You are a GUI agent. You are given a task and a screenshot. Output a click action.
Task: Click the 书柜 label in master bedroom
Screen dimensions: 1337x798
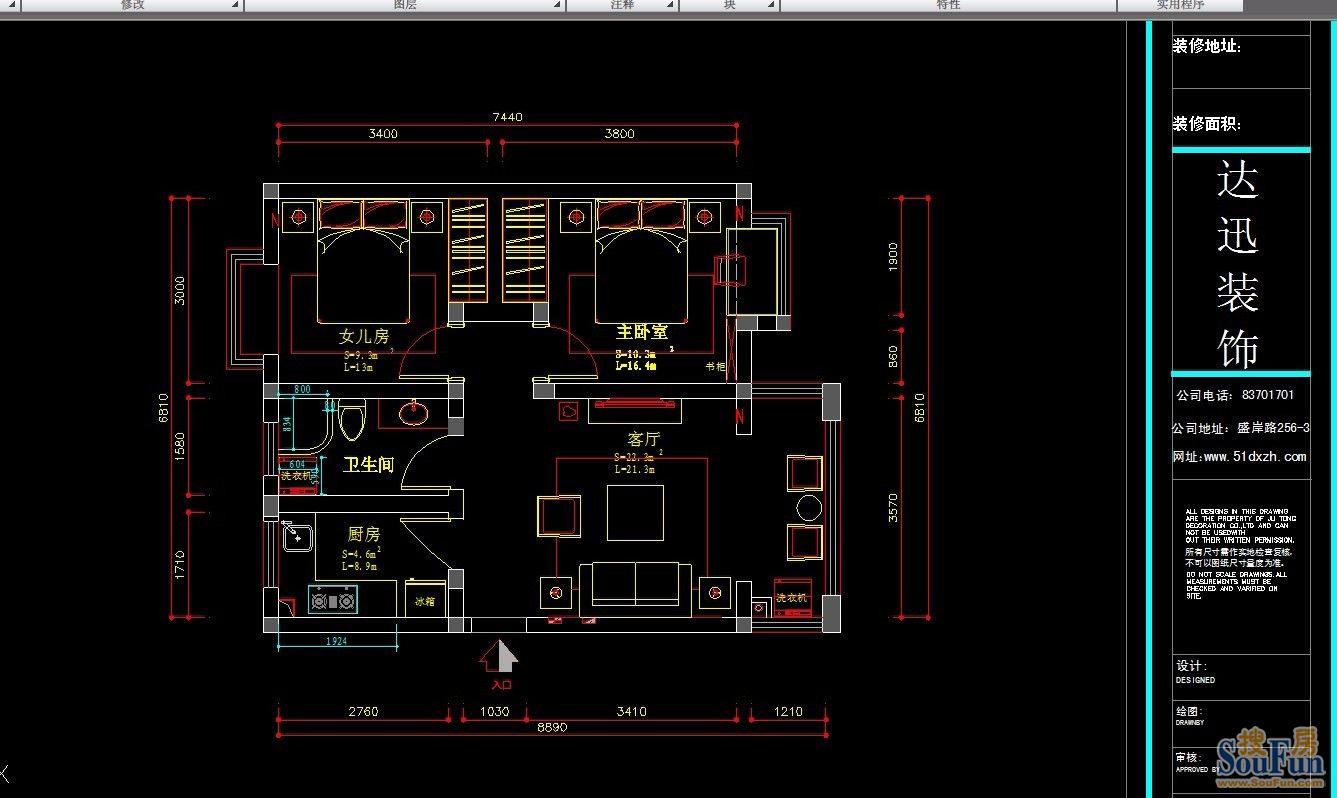point(715,367)
